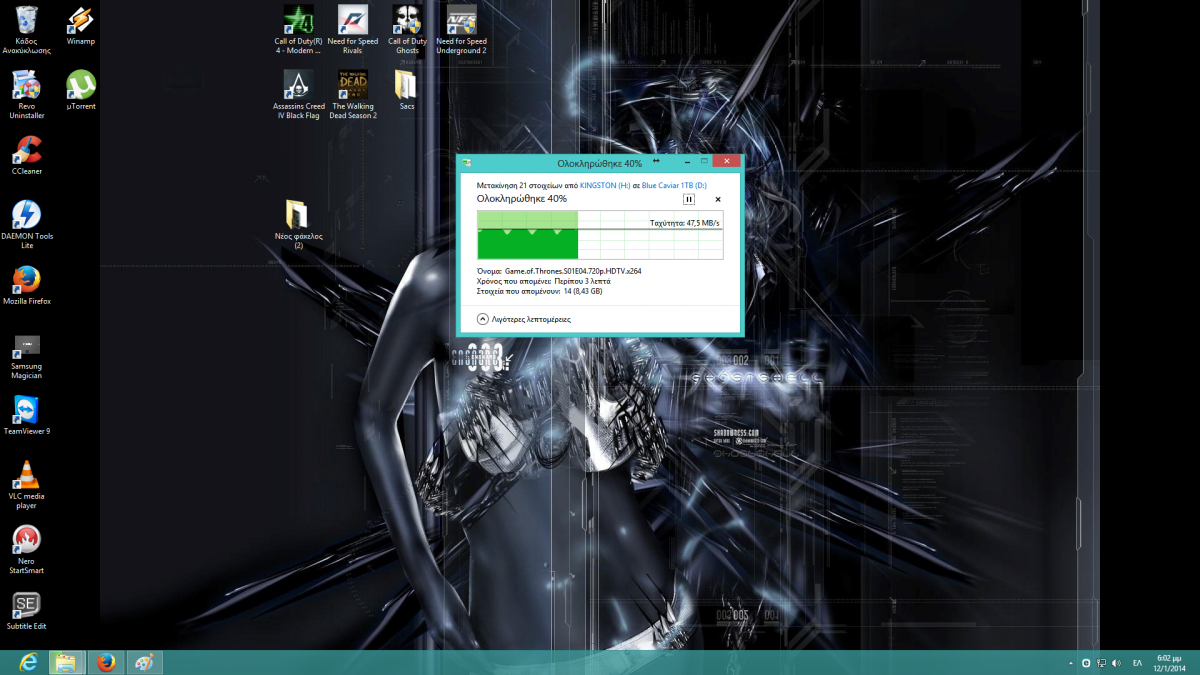This screenshot has width=1200, height=675.
Task: Click the Paint taskbar button
Action: [144, 662]
